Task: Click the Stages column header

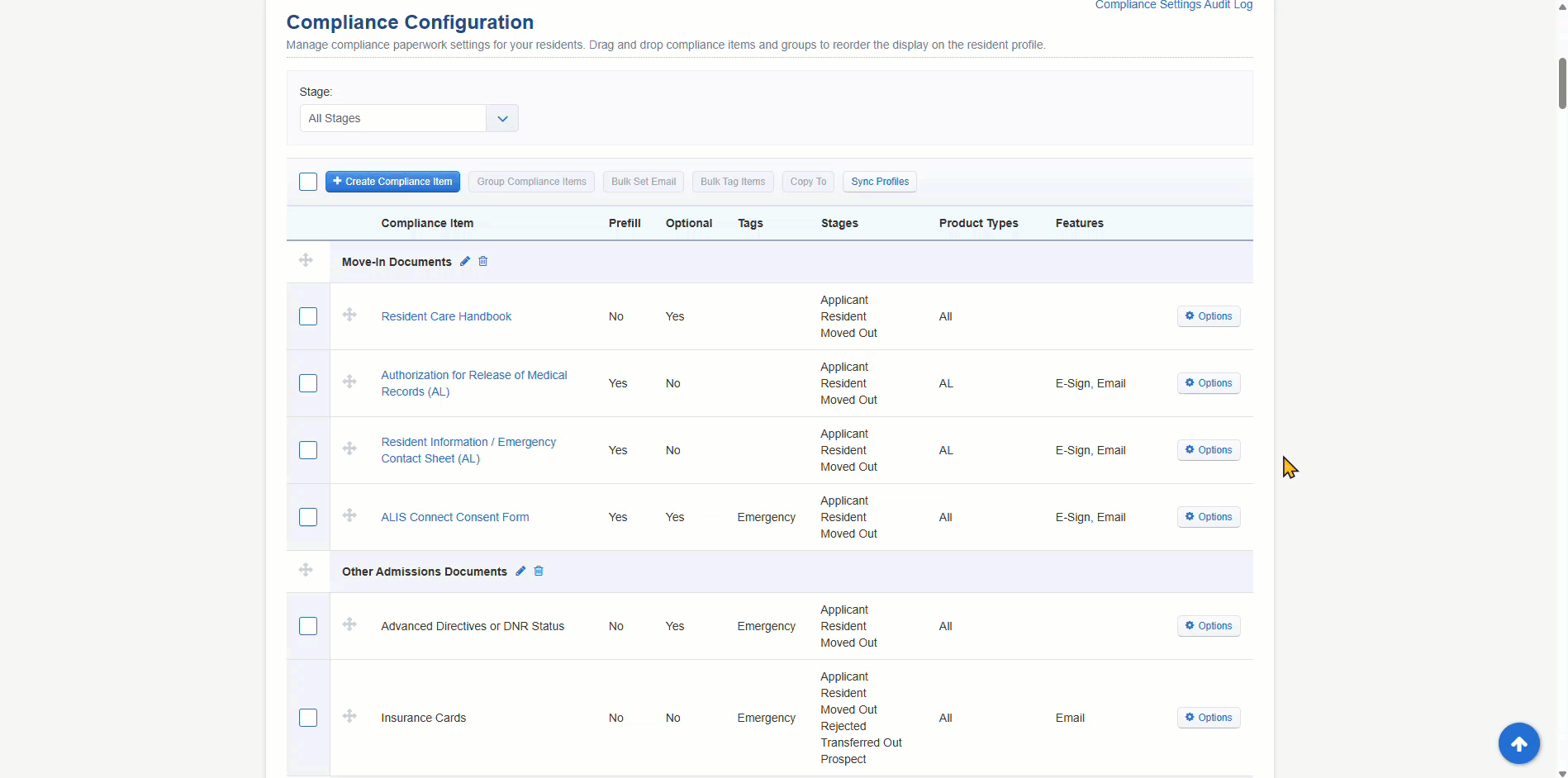Action: 839,223
